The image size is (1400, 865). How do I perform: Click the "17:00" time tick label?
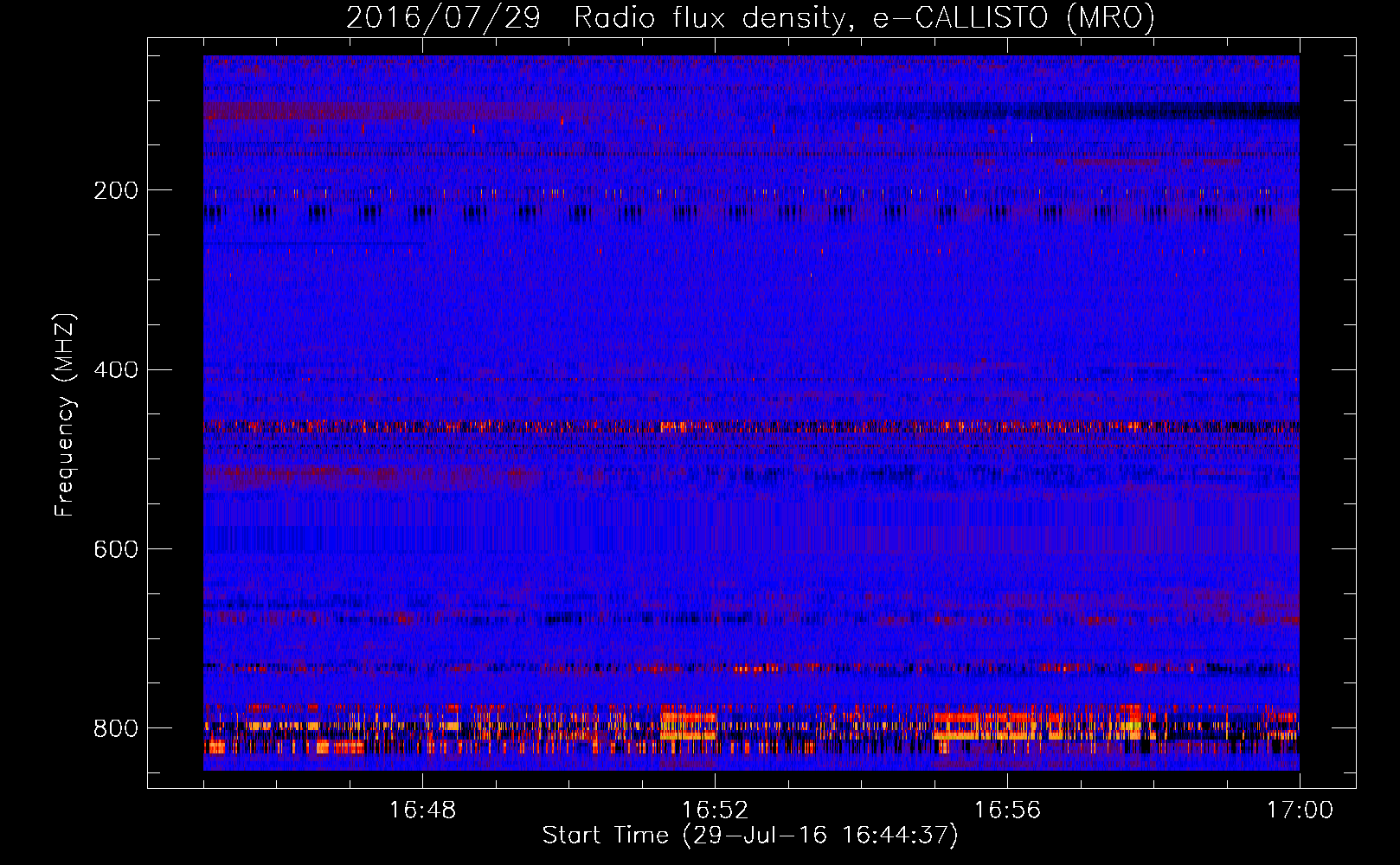(1300, 811)
